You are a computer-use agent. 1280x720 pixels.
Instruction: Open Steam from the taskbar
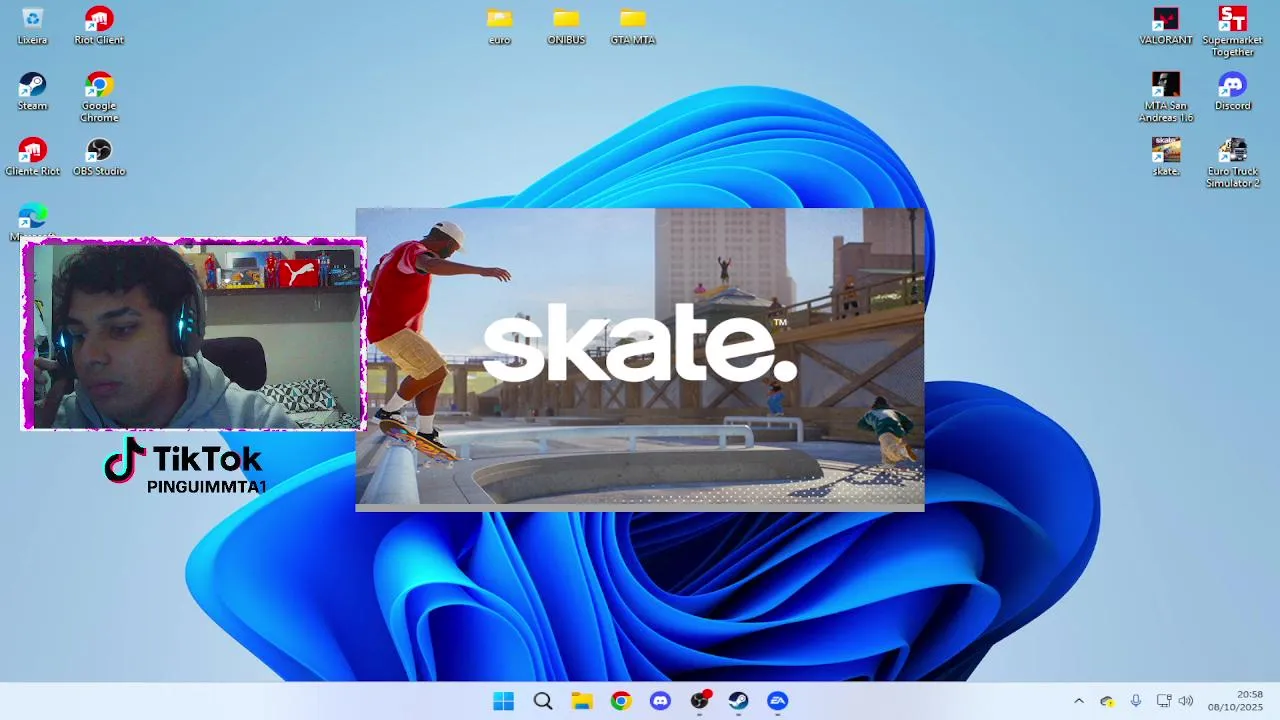tap(738, 701)
